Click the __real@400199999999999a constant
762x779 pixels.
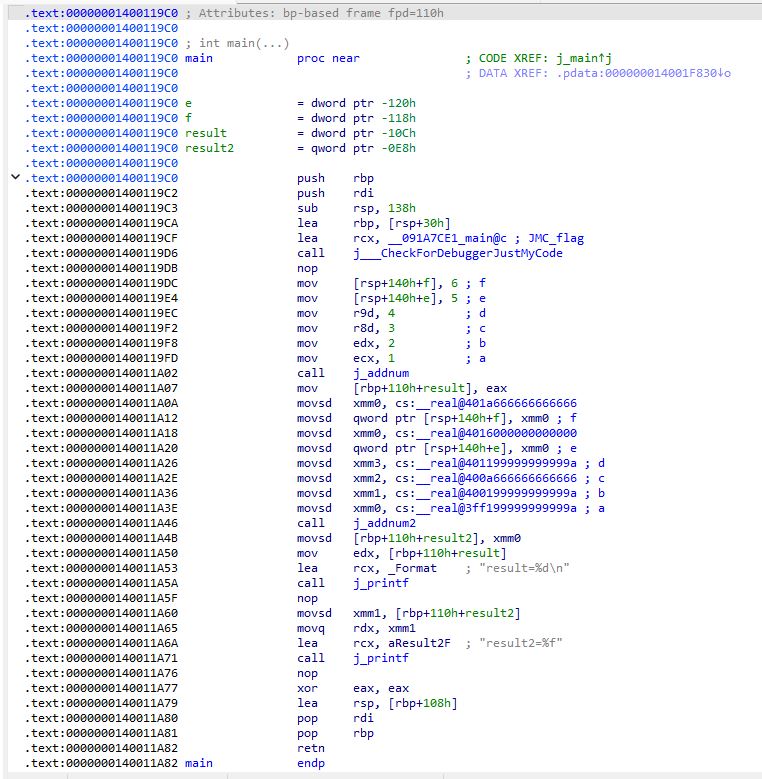(x=497, y=493)
